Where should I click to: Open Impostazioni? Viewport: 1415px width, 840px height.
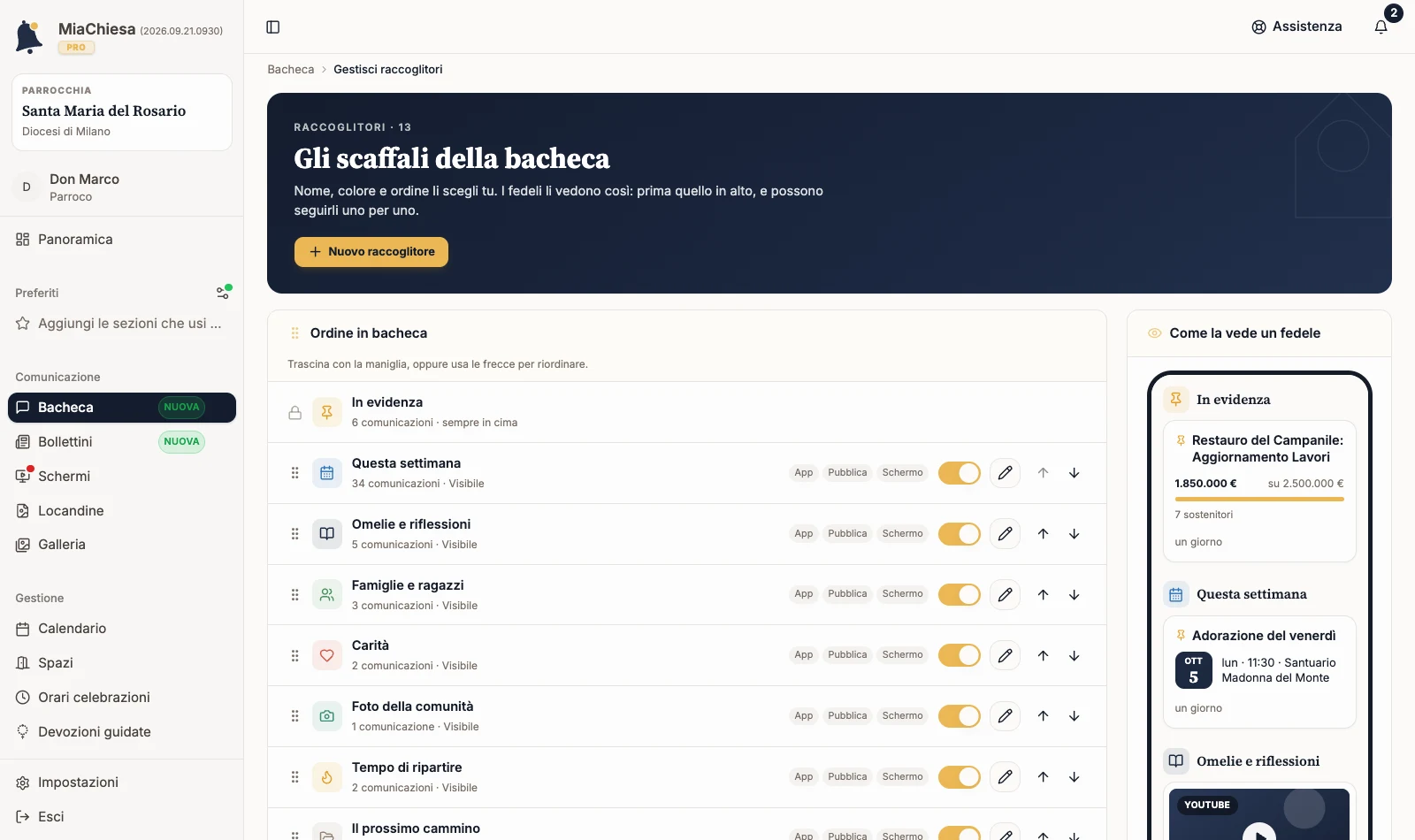click(122, 783)
